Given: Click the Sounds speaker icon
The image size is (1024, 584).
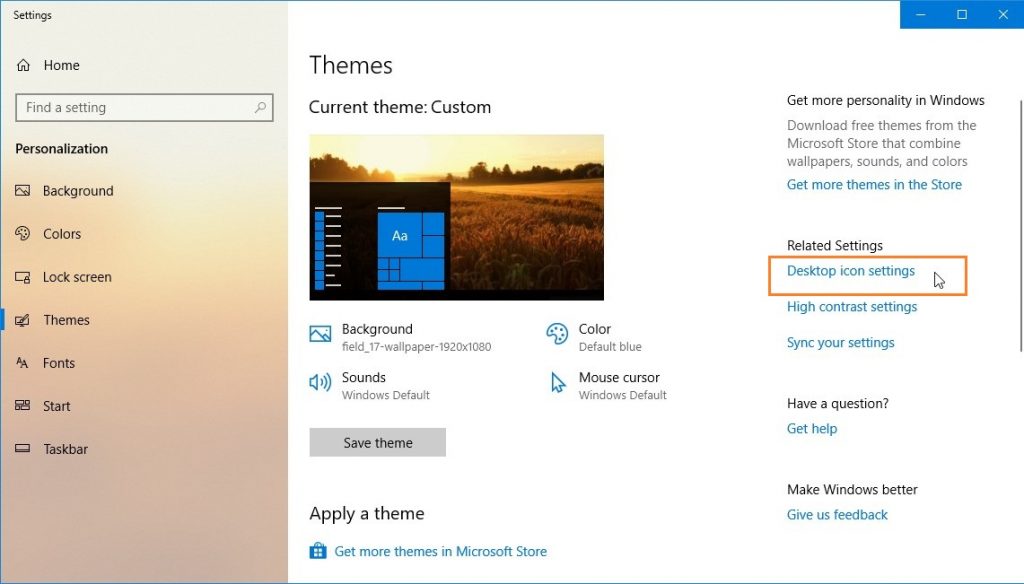Looking at the screenshot, I should coord(320,382).
